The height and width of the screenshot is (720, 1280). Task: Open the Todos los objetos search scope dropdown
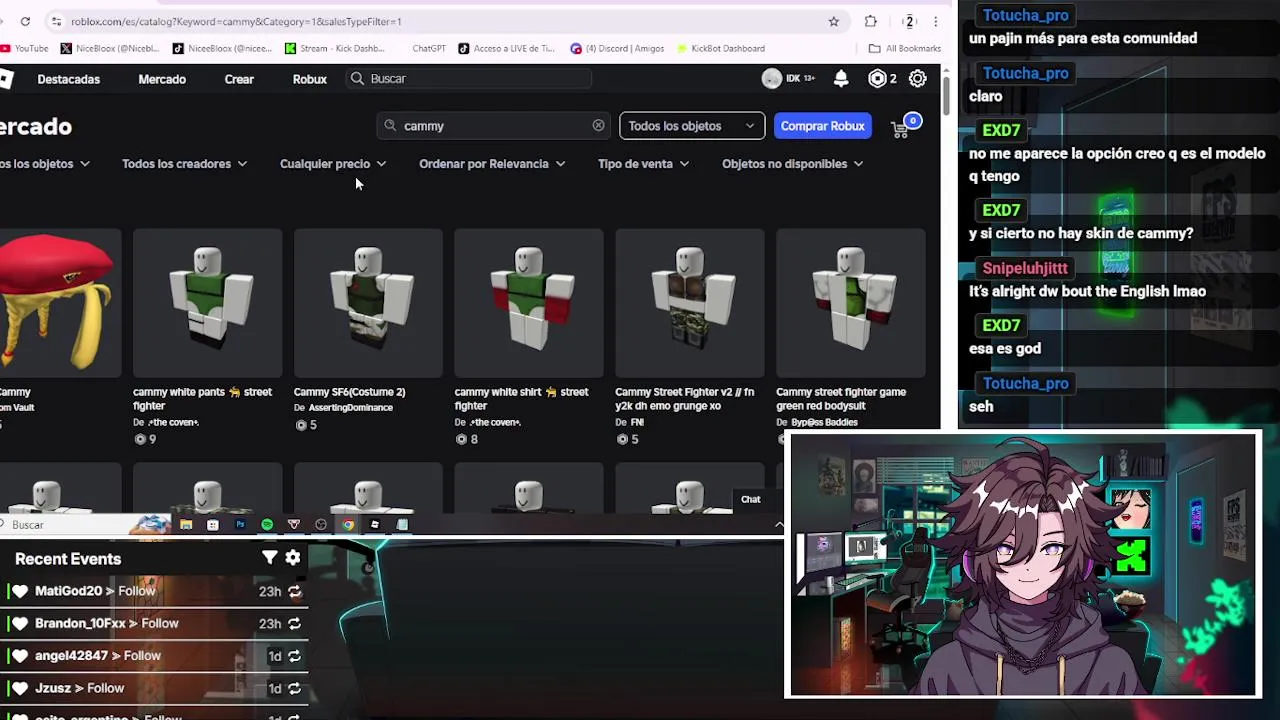692,126
